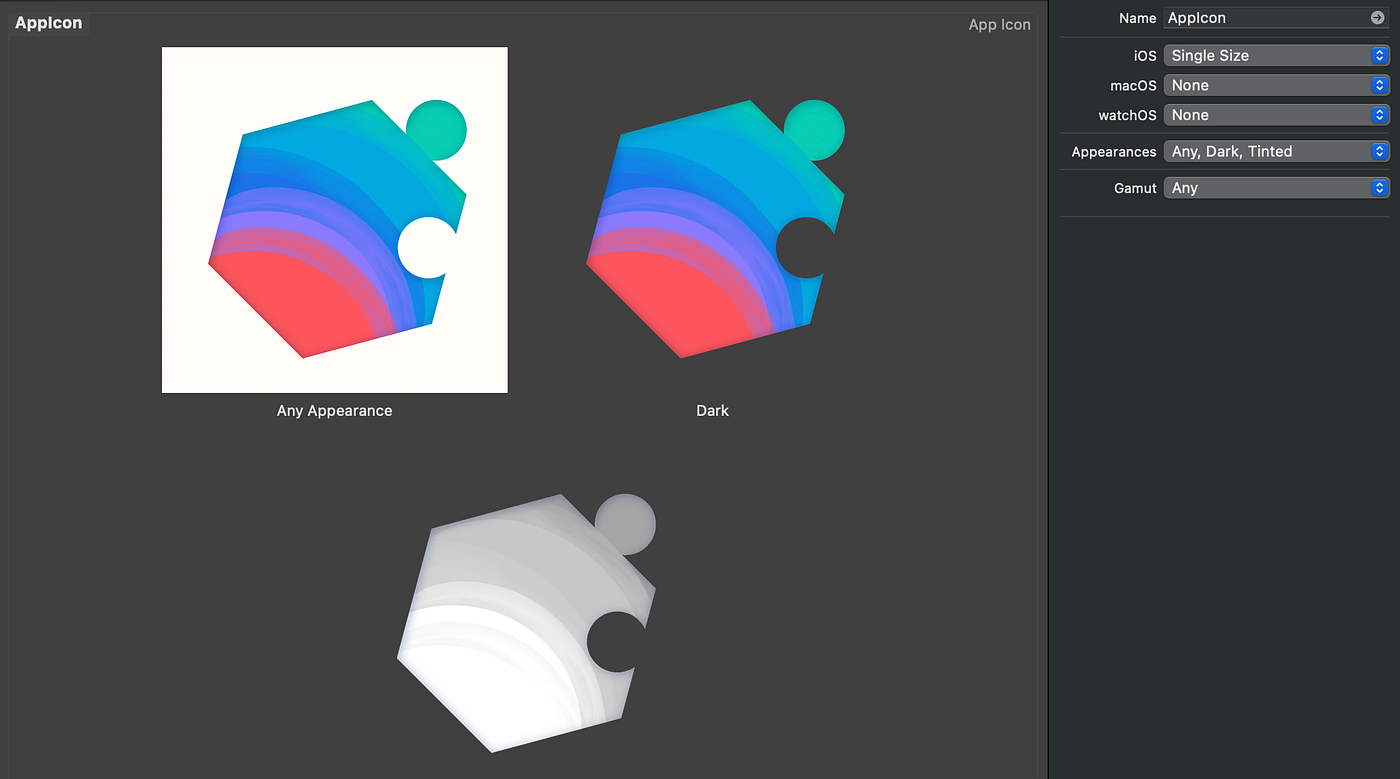Click the chevron icon on the Appearances popup

[x=1381, y=151]
